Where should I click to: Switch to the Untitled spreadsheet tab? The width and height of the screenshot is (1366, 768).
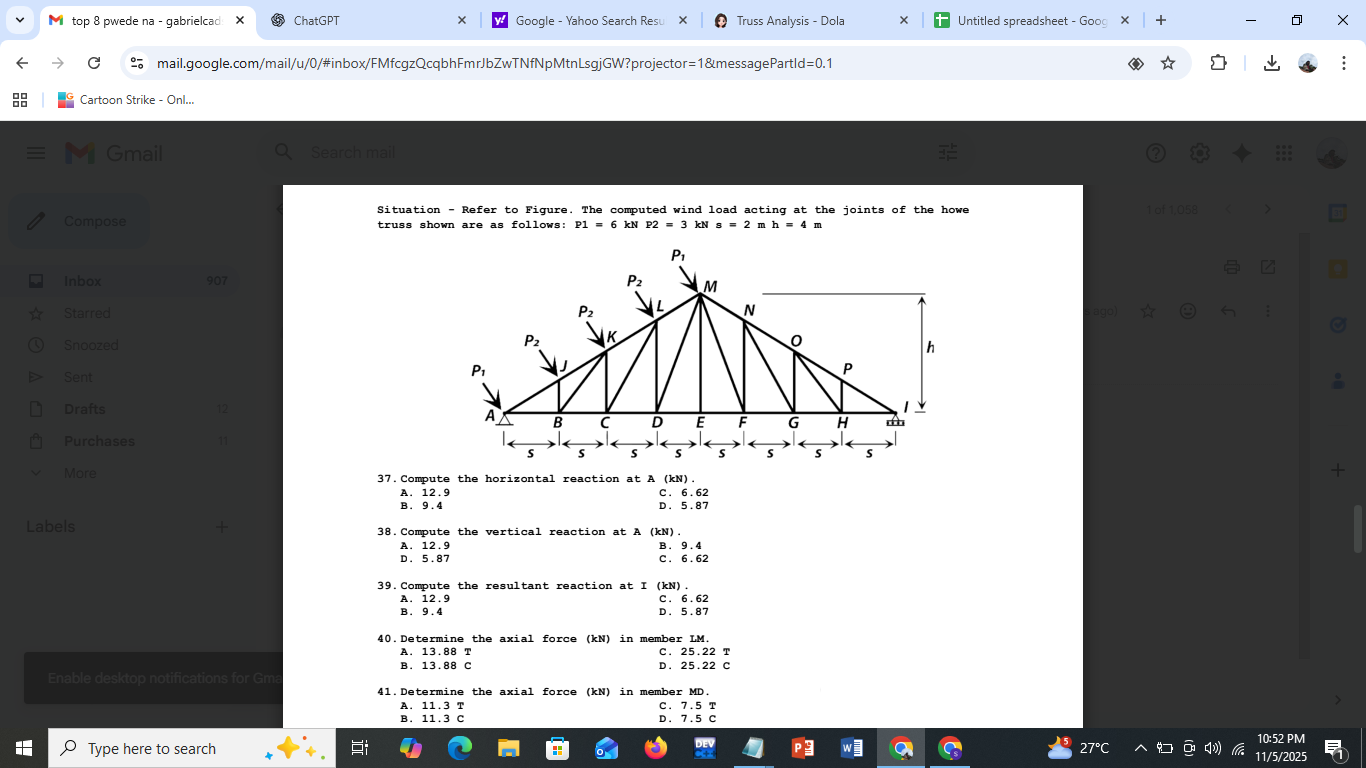(1030, 20)
